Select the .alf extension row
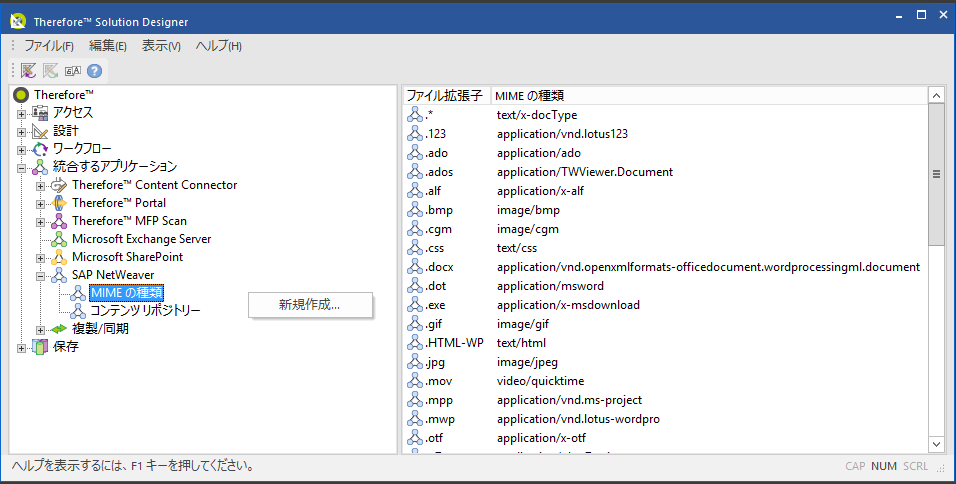Viewport: 956px width, 484px height. pyautogui.click(x=433, y=191)
